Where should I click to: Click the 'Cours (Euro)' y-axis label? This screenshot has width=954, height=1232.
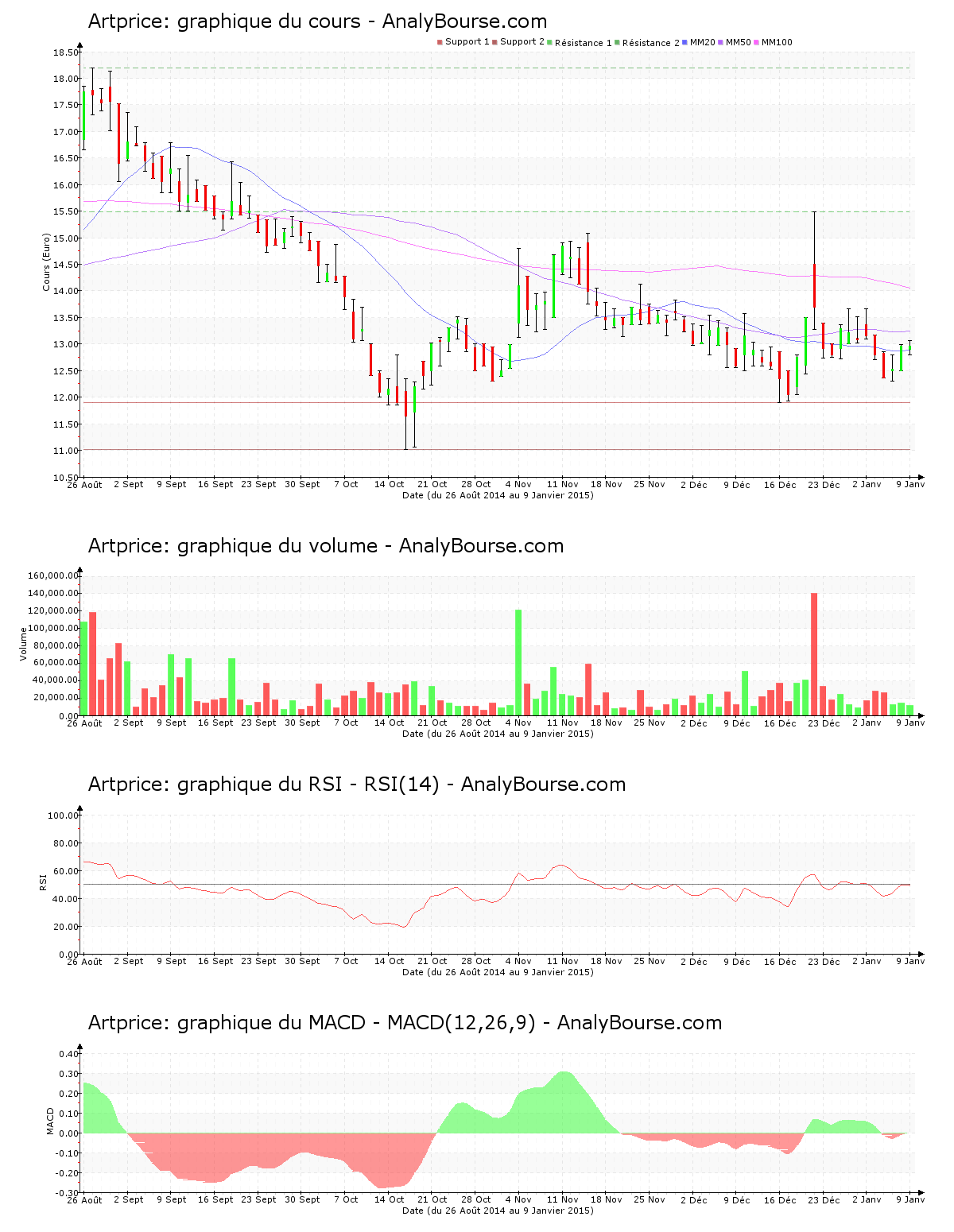[46, 262]
